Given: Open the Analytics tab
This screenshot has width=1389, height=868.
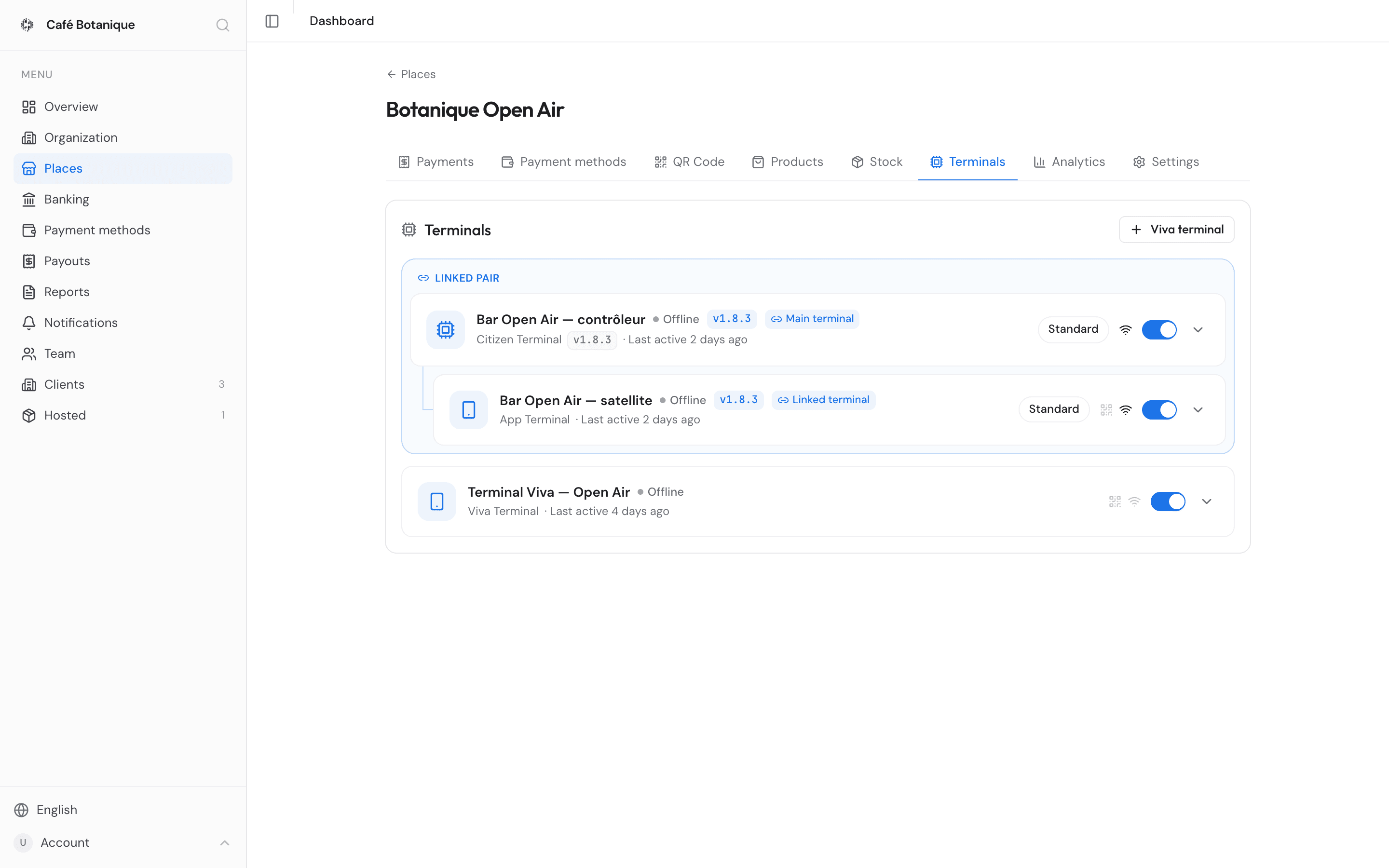Looking at the screenshot, I should click(x=1069, y=162).
